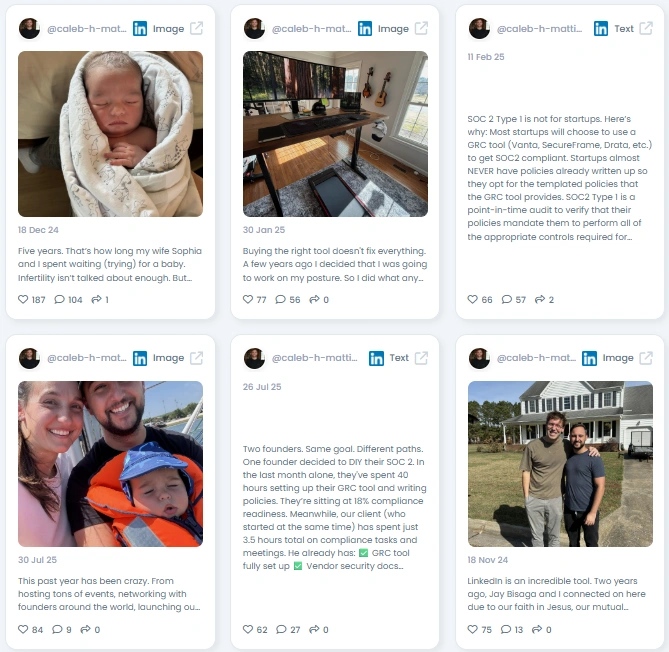Click heart icon with 187 likes

pyautogui.click(x=23, y=300)
